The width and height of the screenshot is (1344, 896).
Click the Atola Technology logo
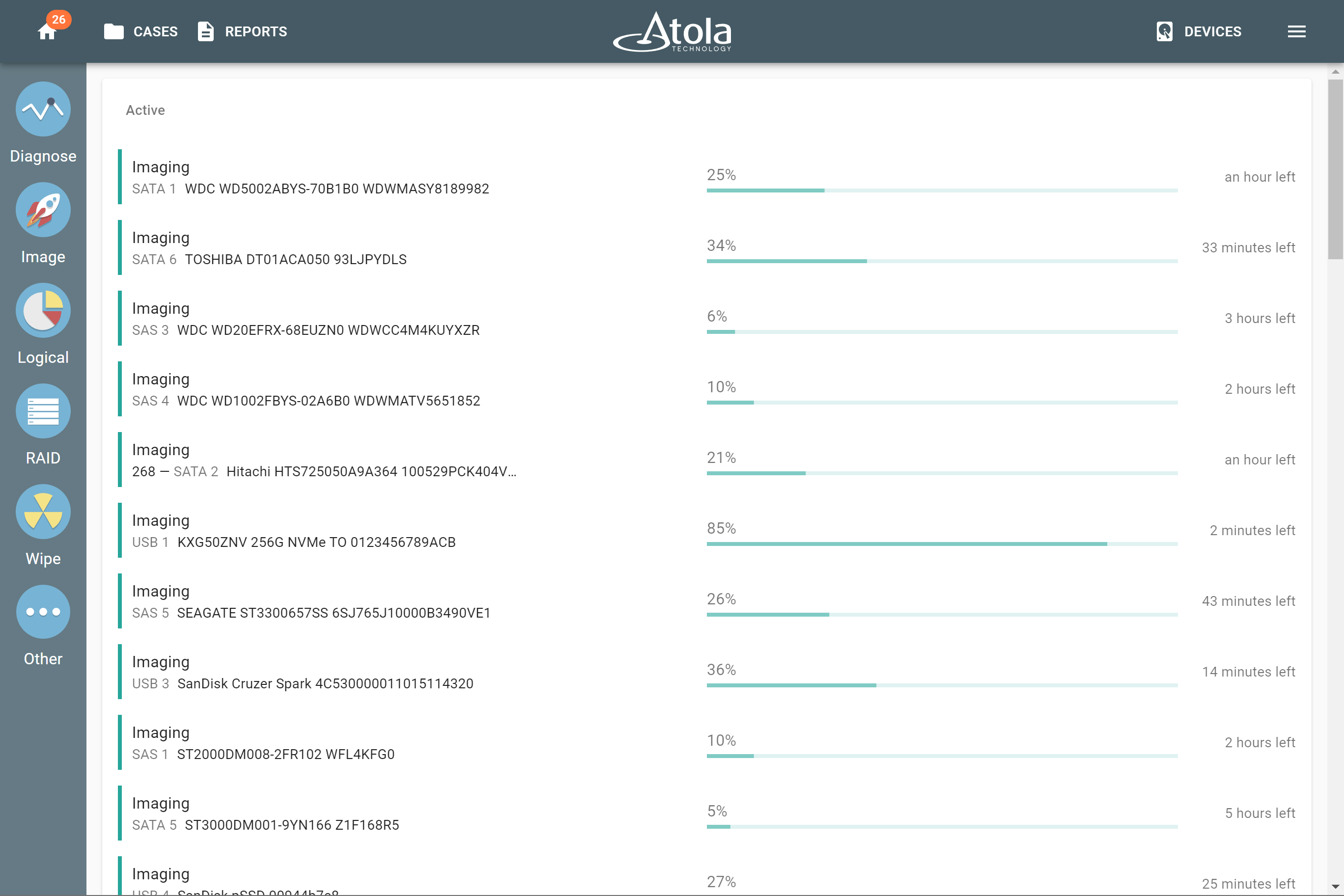coord(672,31)
